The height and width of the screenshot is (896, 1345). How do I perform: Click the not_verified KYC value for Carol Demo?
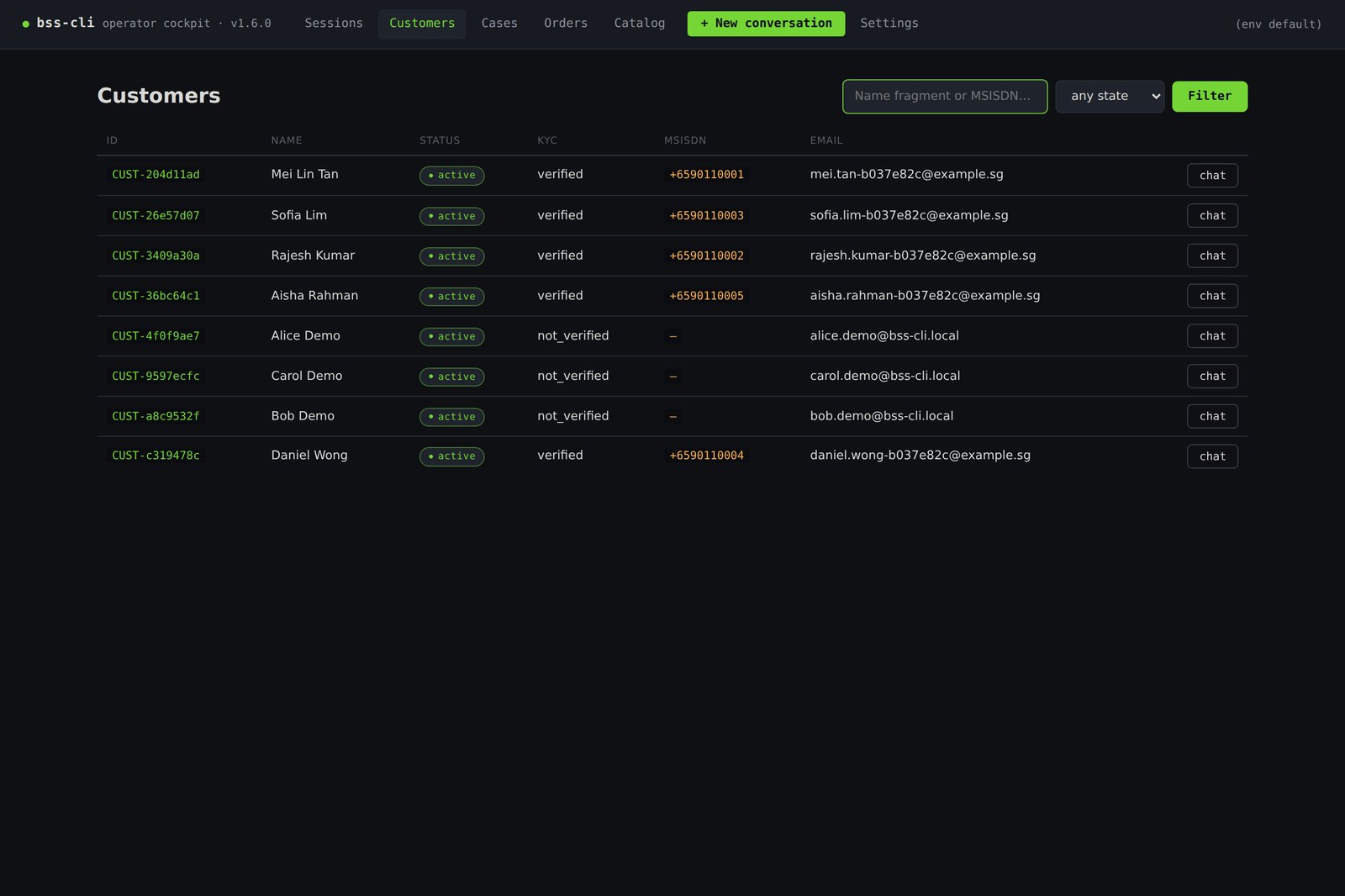coord(572,377)
